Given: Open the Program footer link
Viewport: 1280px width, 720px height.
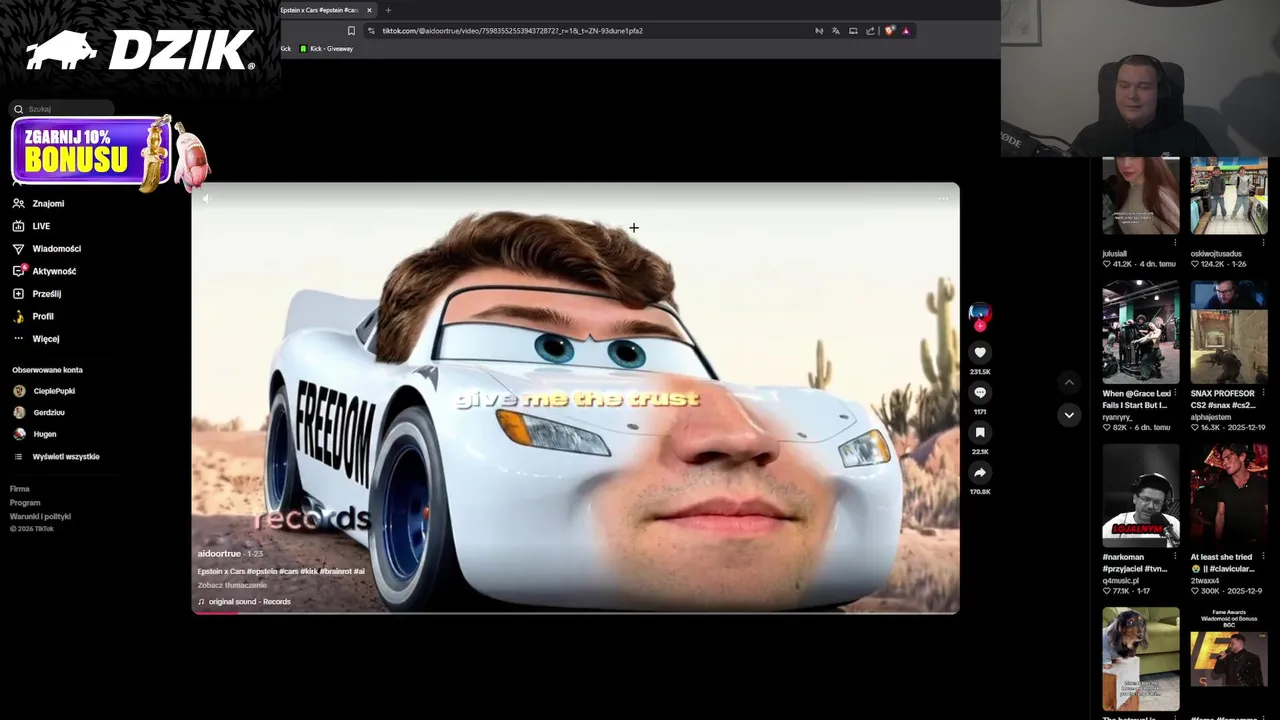Looking at the screenshot, I should coord(25,503).
